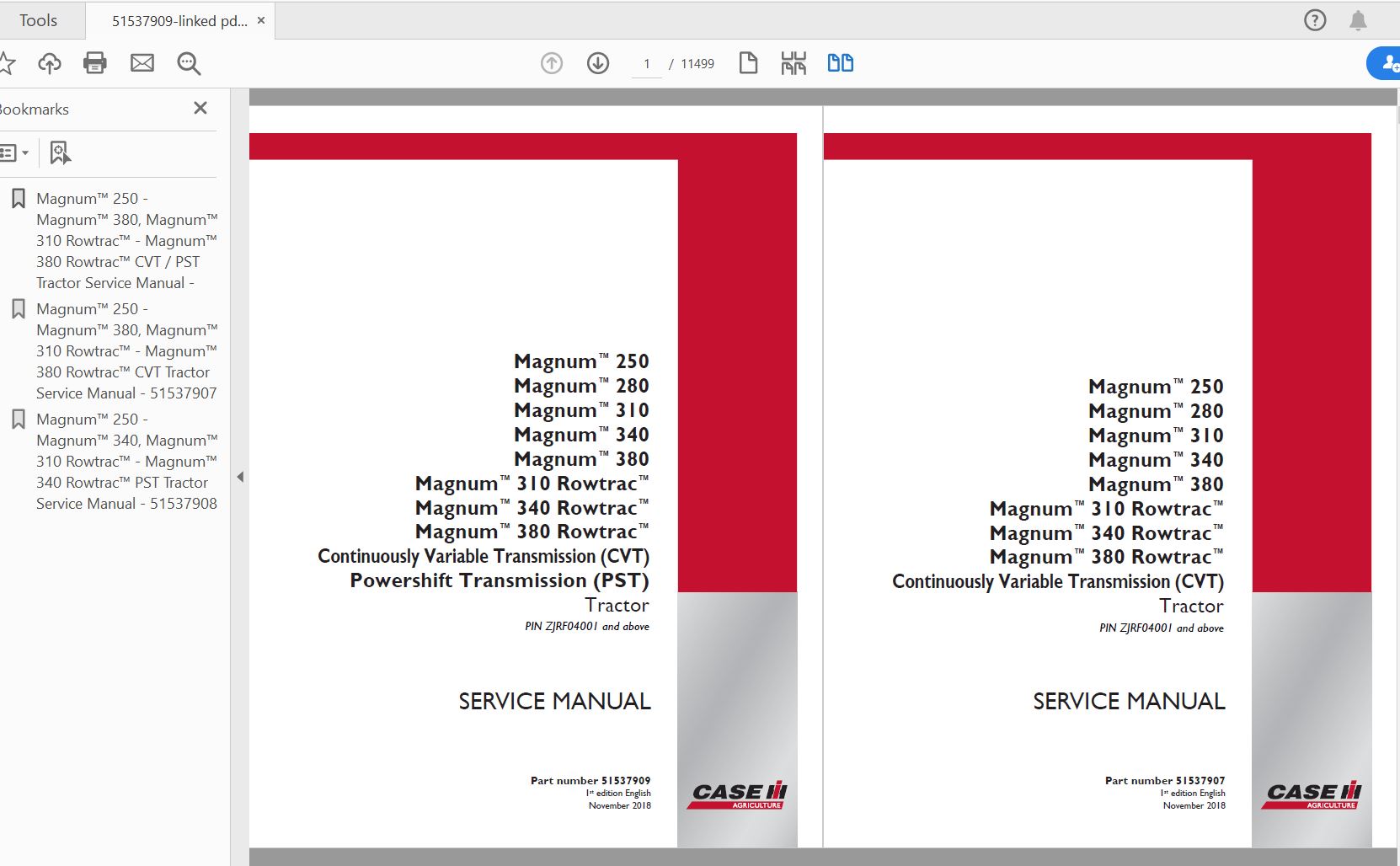
Task: Open the Help question mark icon
Action: tap(1314, 20)
